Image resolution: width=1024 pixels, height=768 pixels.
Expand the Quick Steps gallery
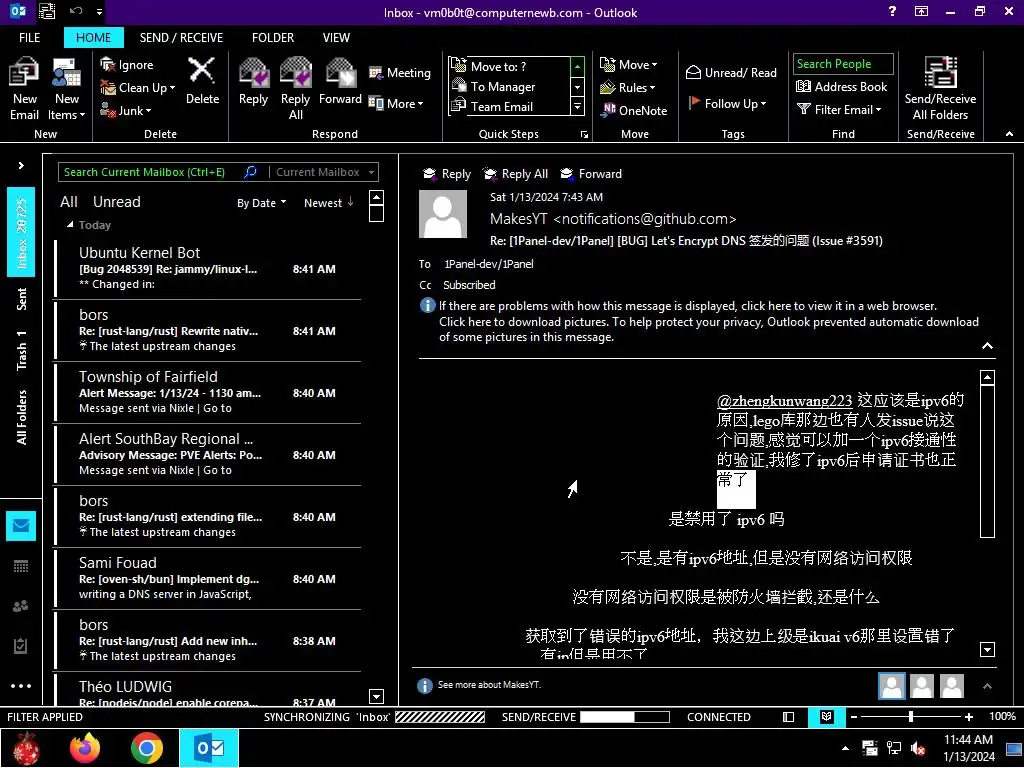577,106
